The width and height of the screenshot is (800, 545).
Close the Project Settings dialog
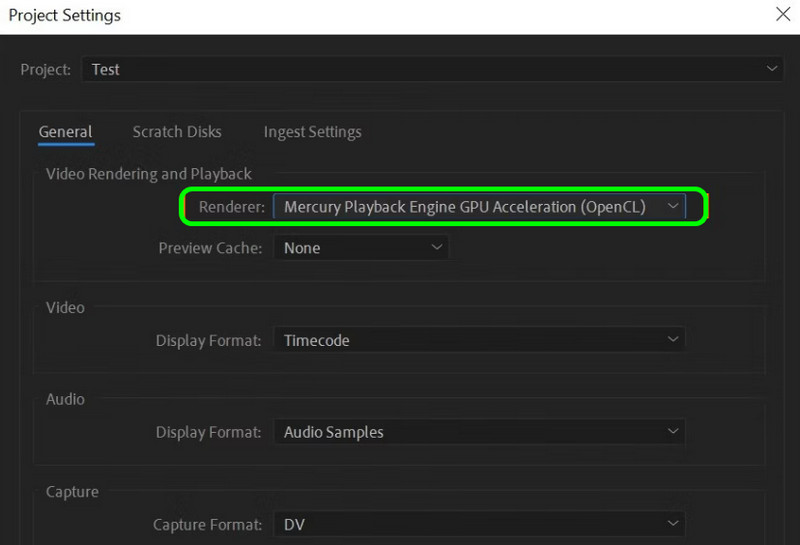(782, 15)
